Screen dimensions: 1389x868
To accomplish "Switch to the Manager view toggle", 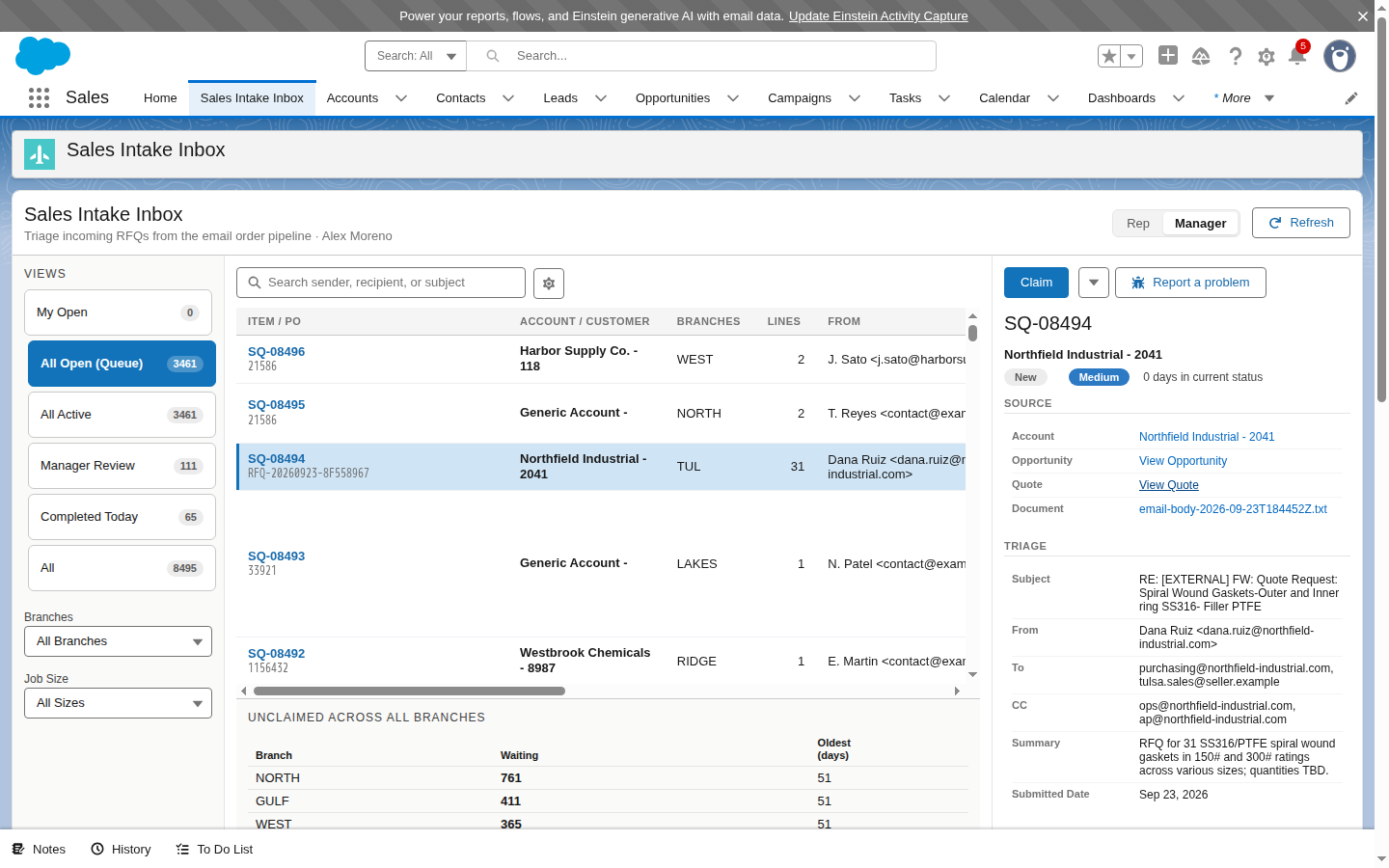I will pos(1200,224).
